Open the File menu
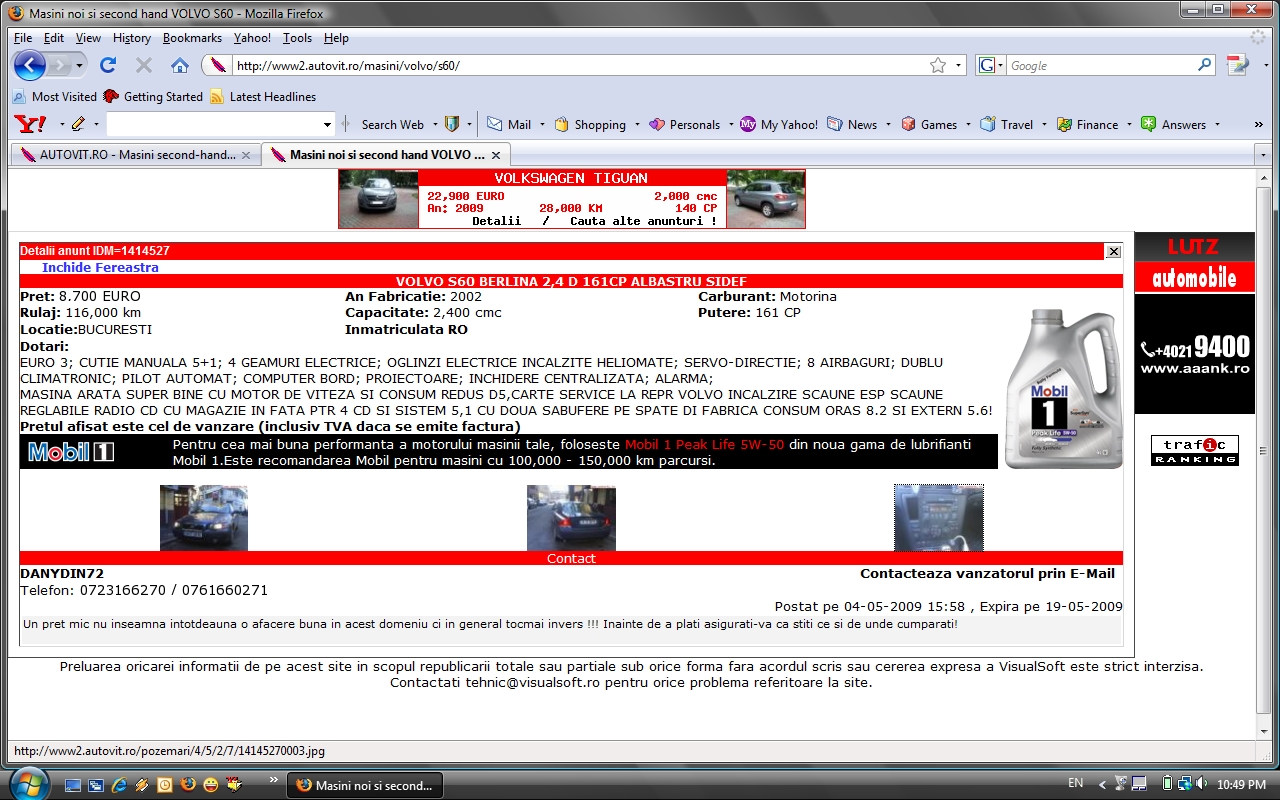1280x800 pixels. click(23, 38)
